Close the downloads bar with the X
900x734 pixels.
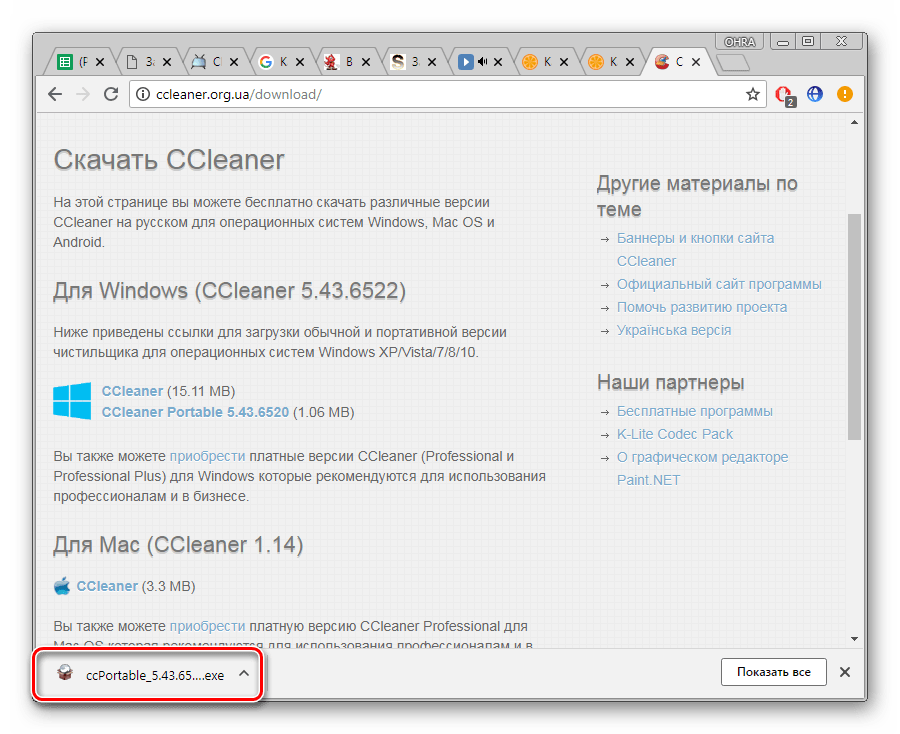845,672
